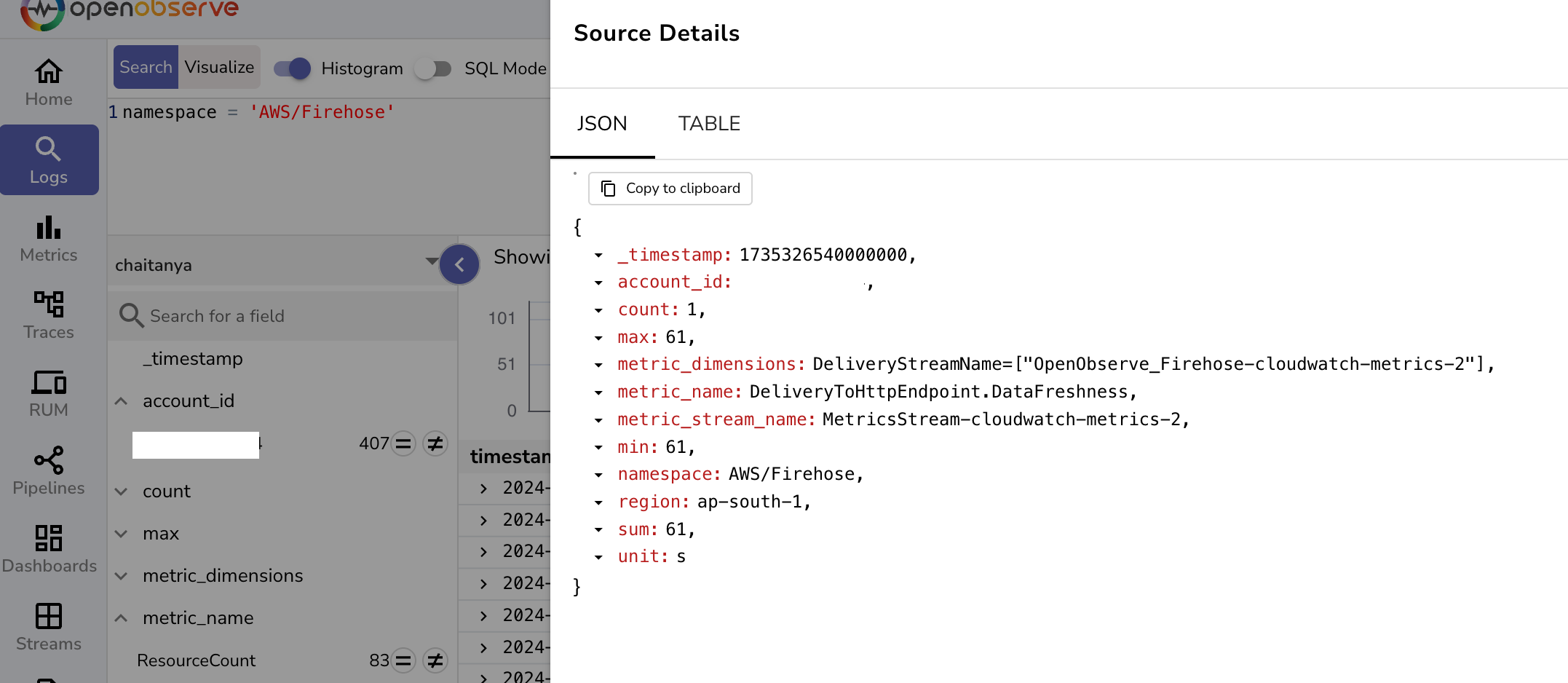Open the _timestamp key dropdown in JSON

pyautogui.click(x=598, y=255)
